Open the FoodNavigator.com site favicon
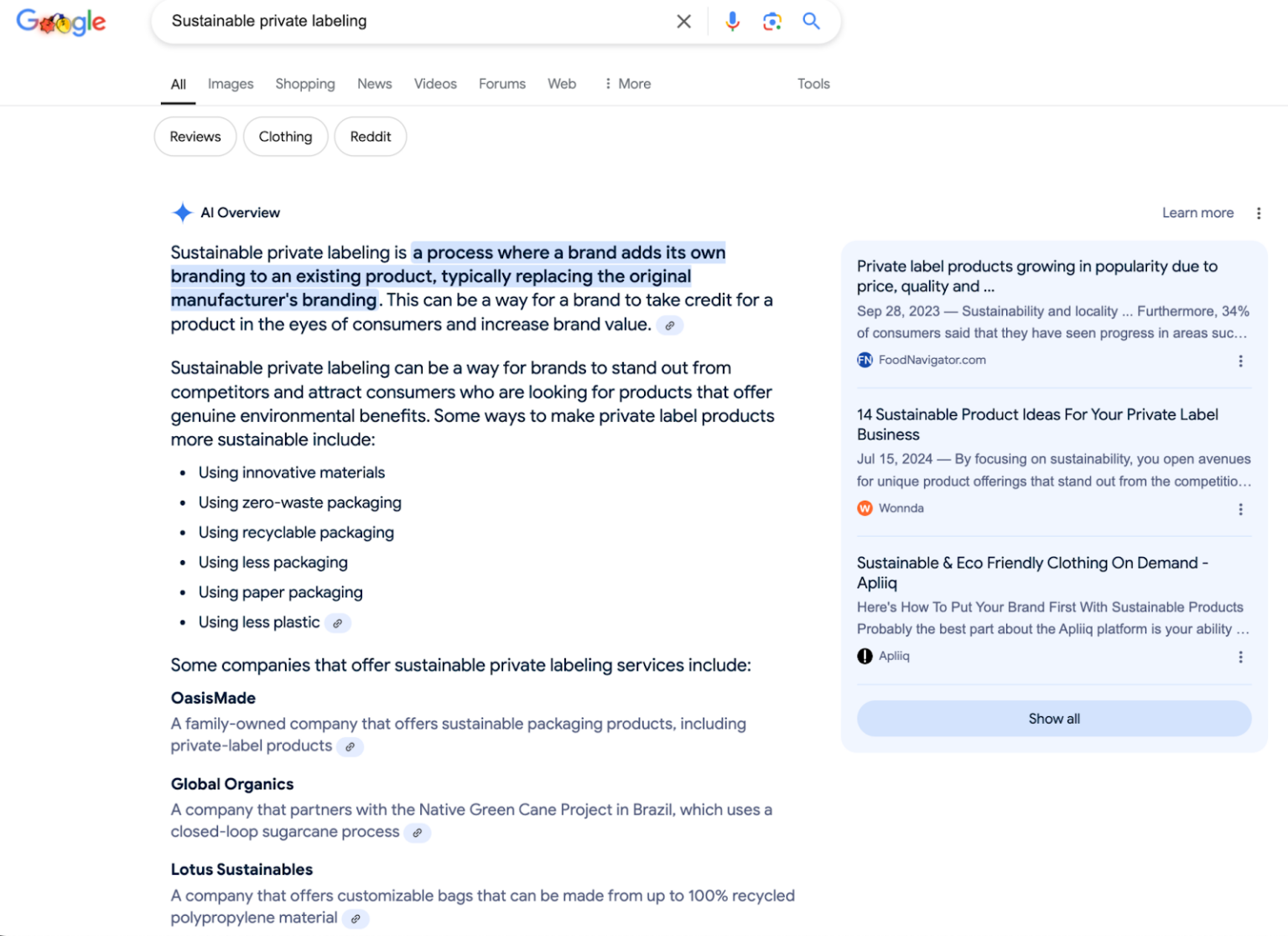The width and height of the screenshot is (1288, 936). (x=865, y=360)
